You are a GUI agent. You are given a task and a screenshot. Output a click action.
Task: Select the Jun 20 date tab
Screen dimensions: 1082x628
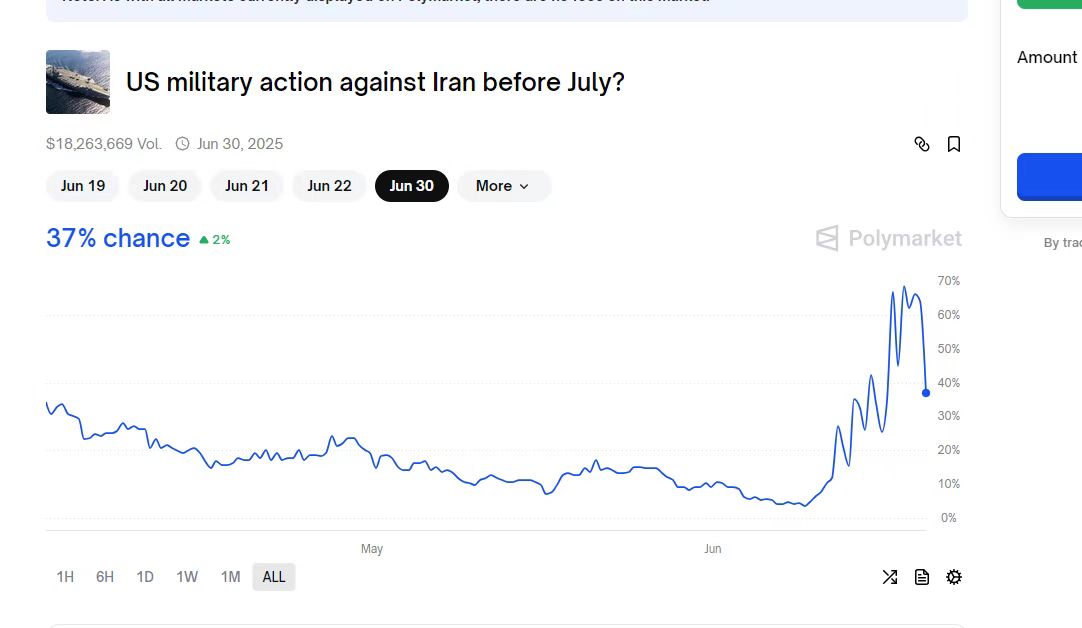coord(165,186)
